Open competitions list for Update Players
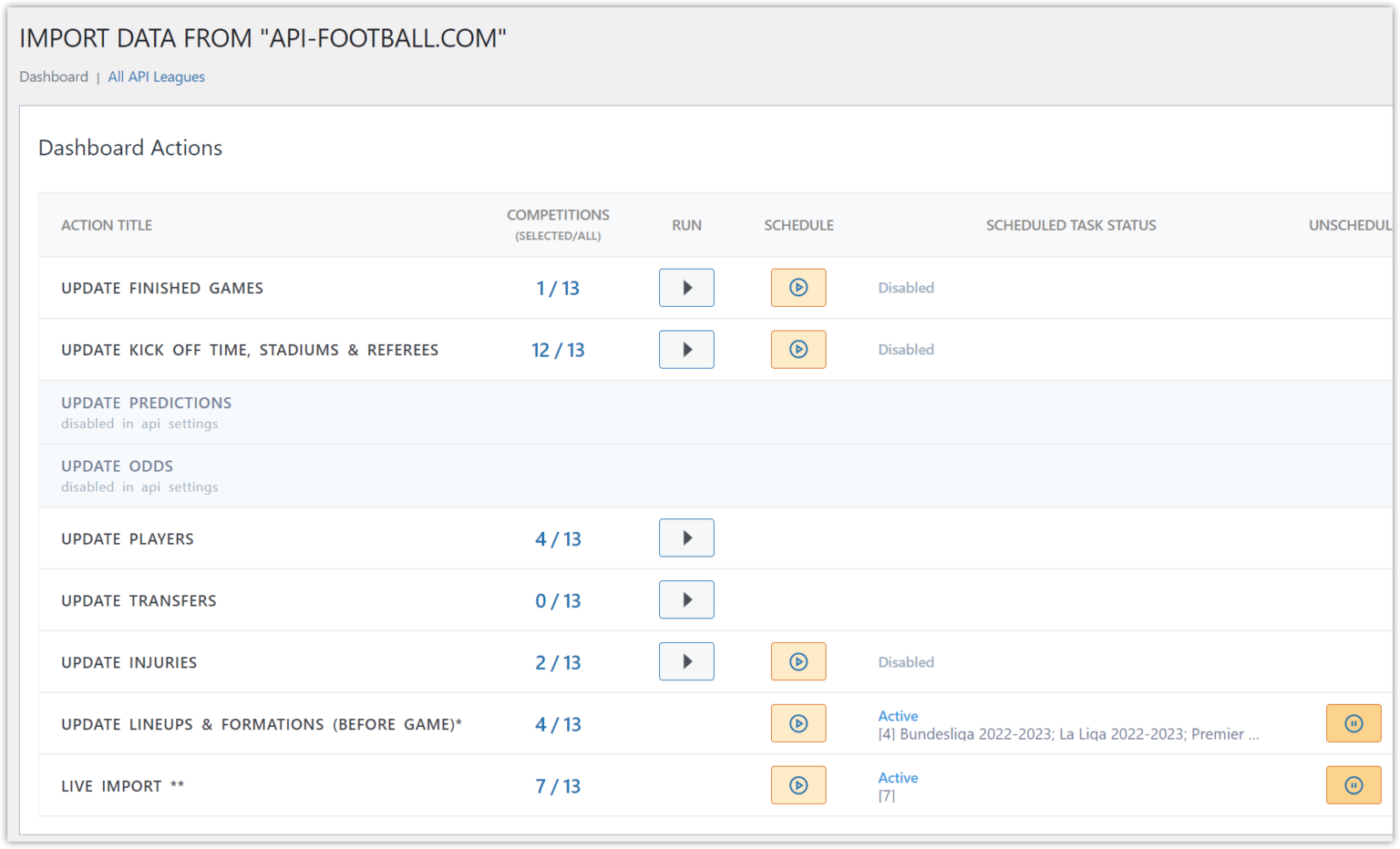Screen dimensions: 1400x849 pos(558,538)
